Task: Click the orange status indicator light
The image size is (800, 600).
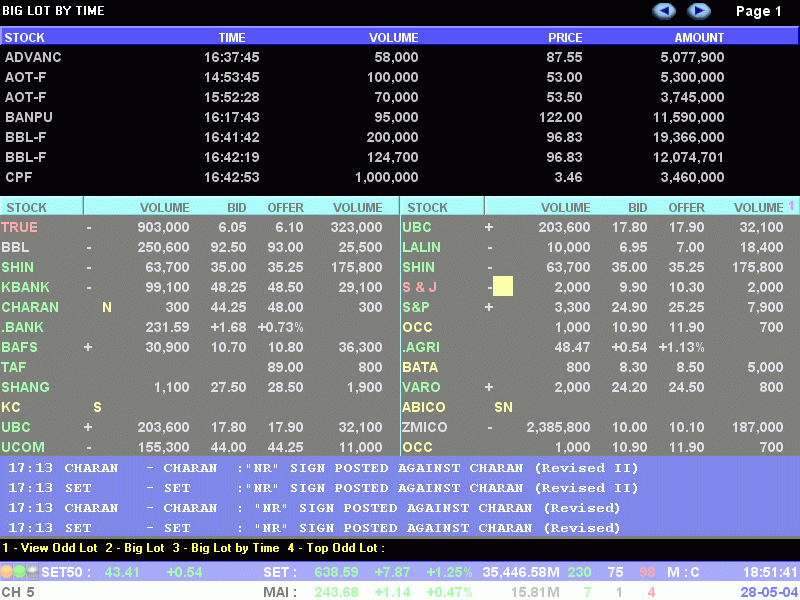Action: (7, 571)
